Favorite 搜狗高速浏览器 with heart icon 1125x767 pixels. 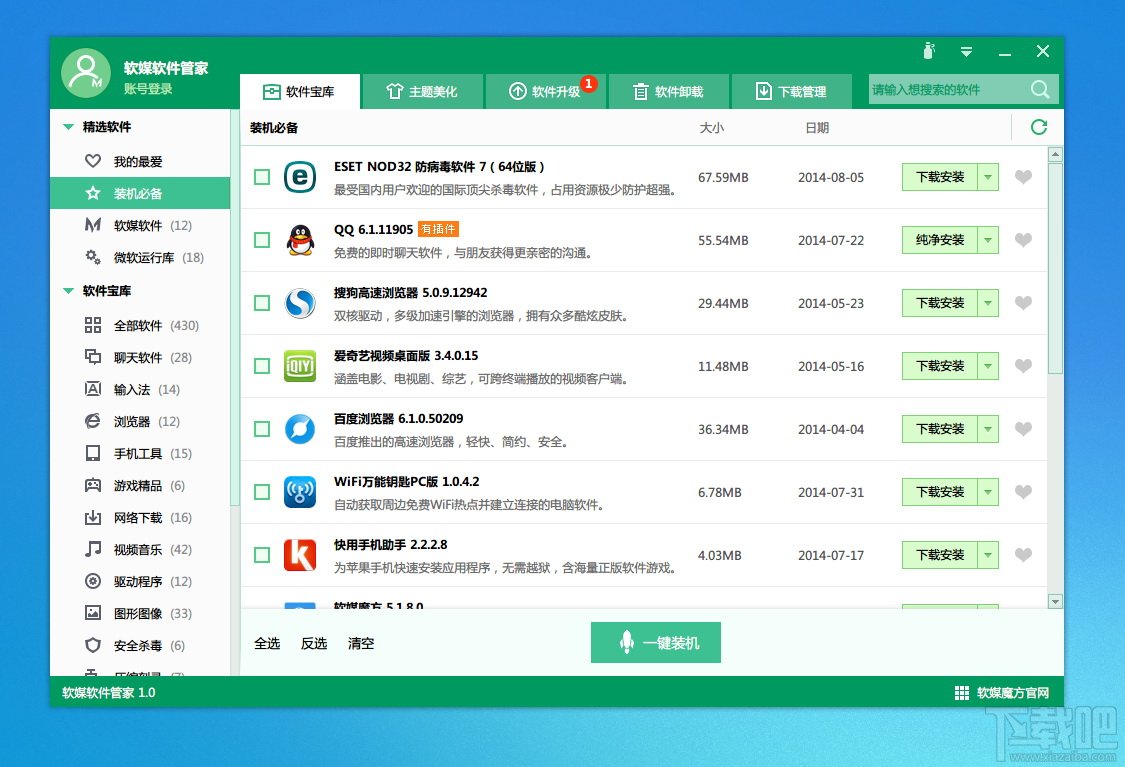(1023, 303)
